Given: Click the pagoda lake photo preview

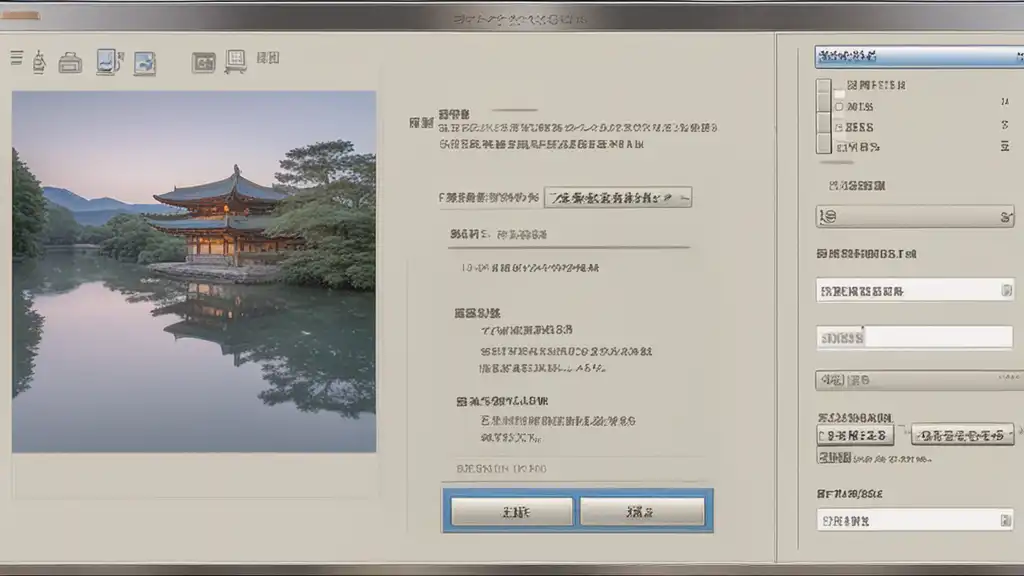Looking at the screenshot, I should (x=194, y=272).
